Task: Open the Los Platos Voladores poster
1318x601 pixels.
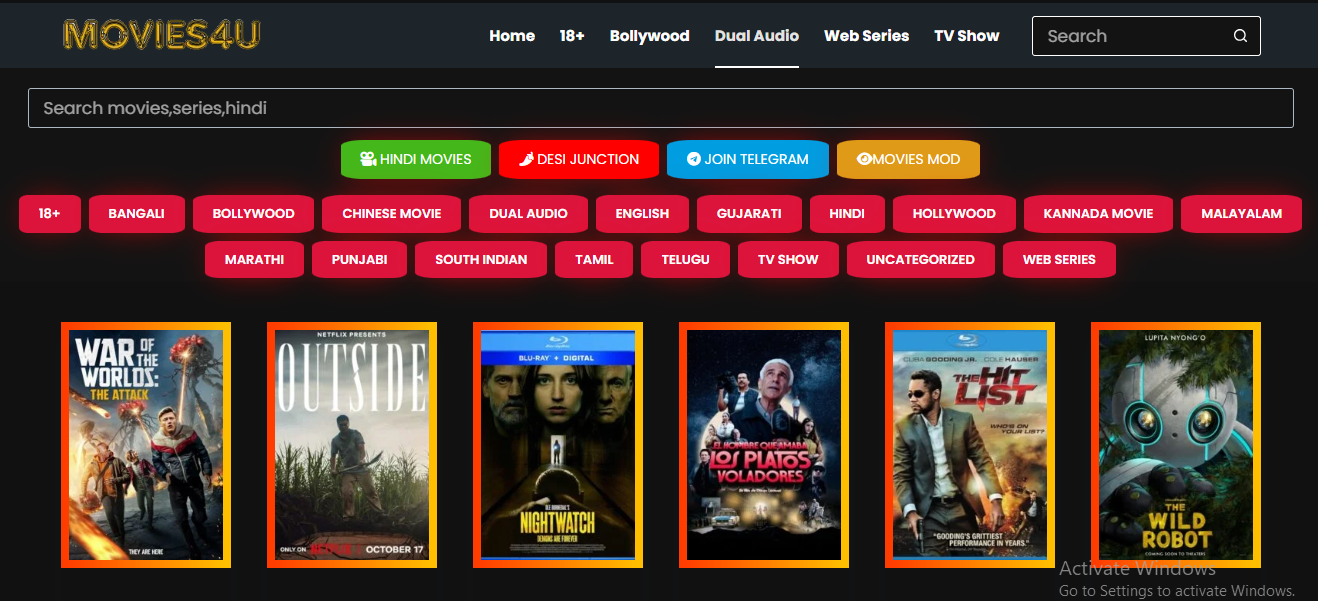Action: tap(764, 445)
